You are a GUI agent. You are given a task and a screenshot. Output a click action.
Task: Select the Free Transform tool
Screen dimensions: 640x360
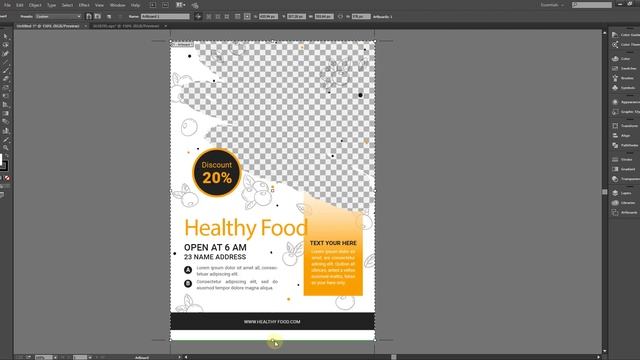[6, 96]
